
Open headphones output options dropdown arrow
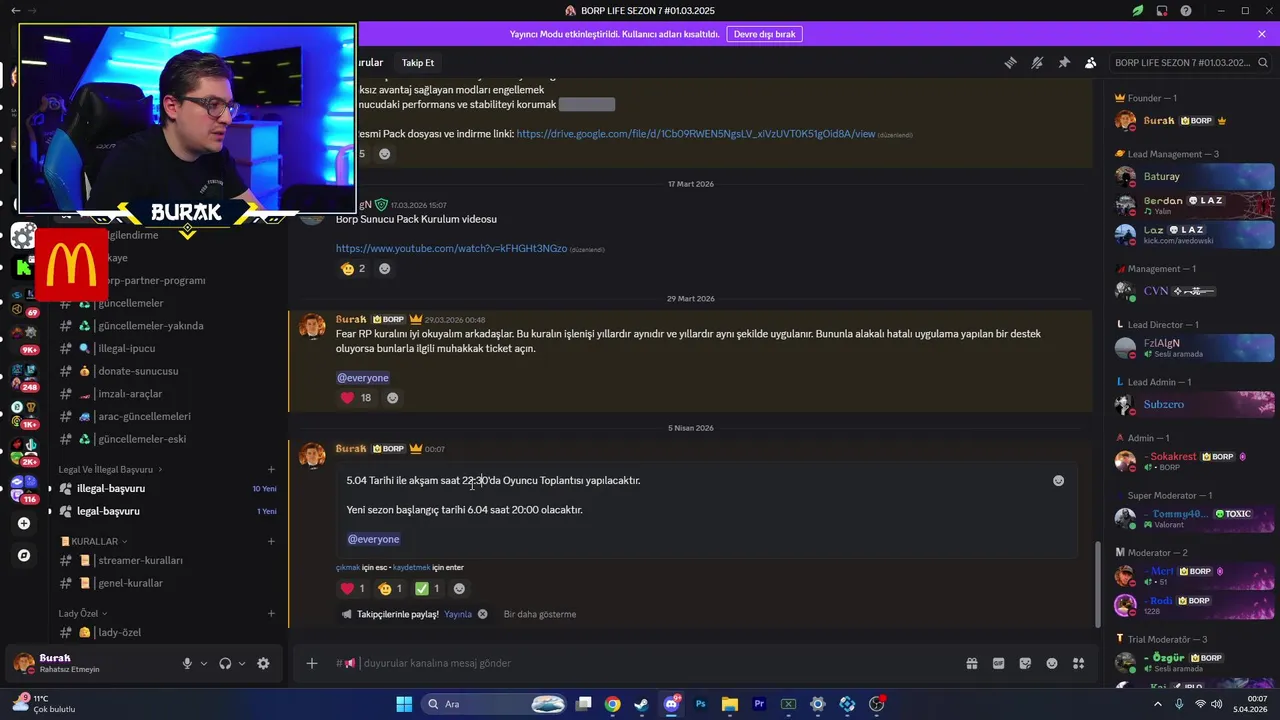pyautogui.click(x=242, y=663)
